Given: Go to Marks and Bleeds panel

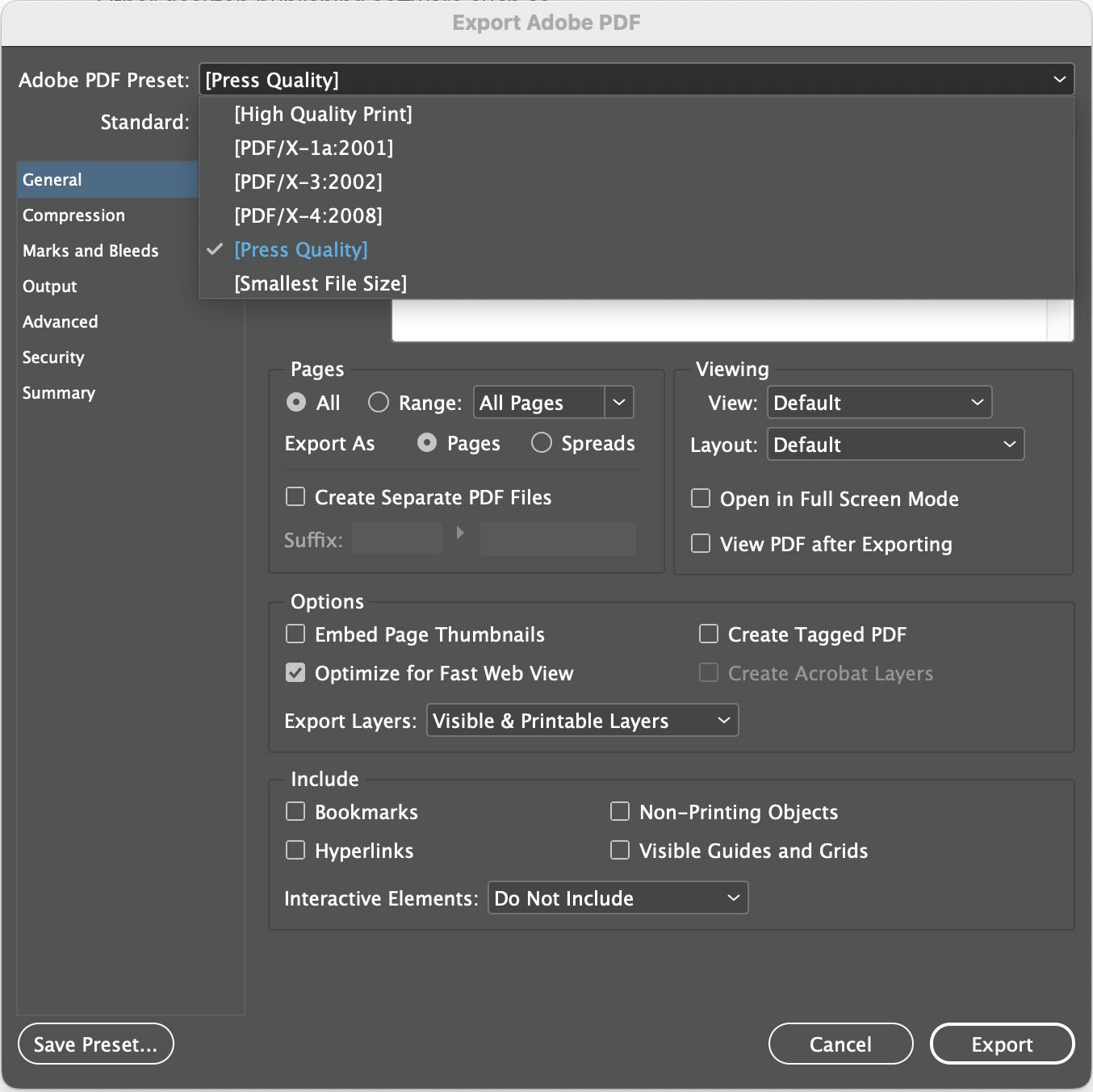Looking at the screenshot, I should point(107,251).
